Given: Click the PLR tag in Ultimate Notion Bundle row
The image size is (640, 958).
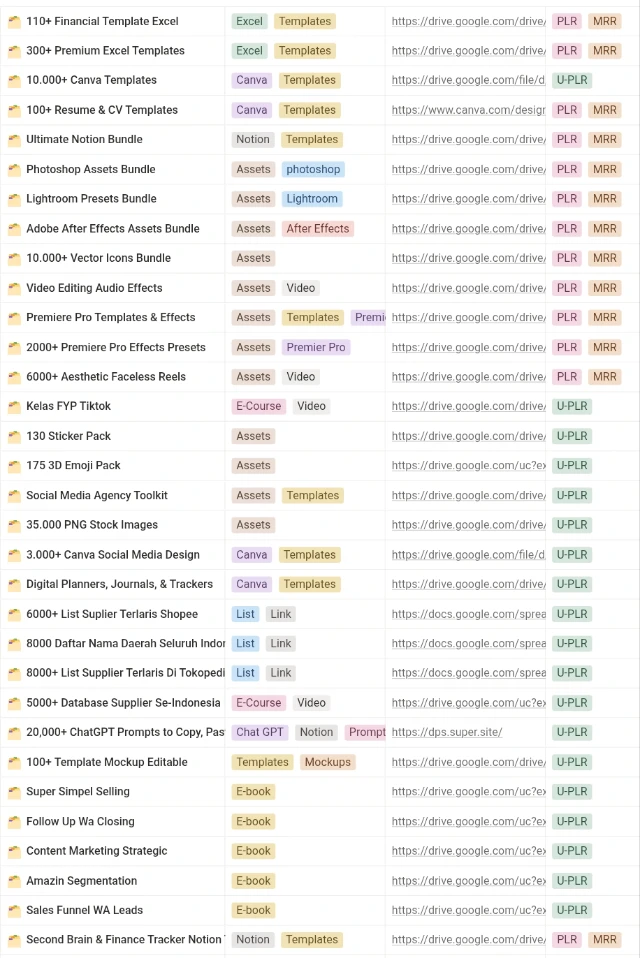Looking at the screenshot, I should (567, 139).
